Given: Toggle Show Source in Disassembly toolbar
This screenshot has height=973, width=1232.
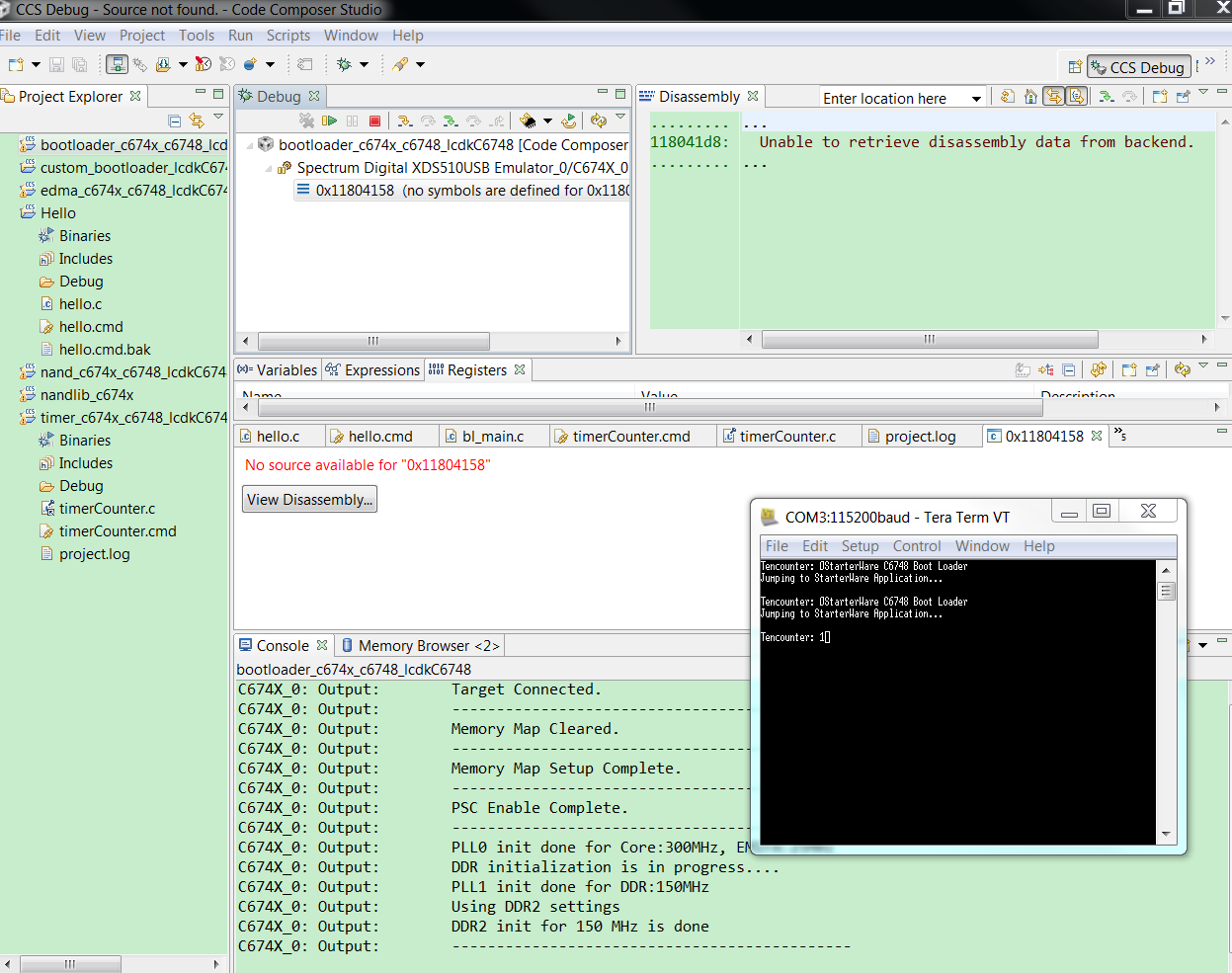Looking at the screenshot, I should pyautogui.click(x=1077, y=97).
